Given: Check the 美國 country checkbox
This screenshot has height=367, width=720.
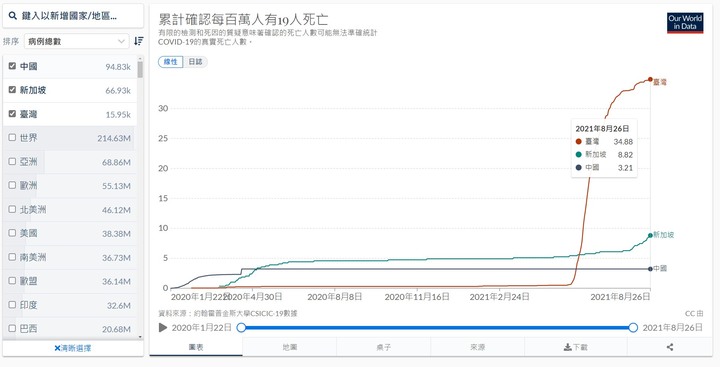Looking at the screenshot, I should [12, 233].
